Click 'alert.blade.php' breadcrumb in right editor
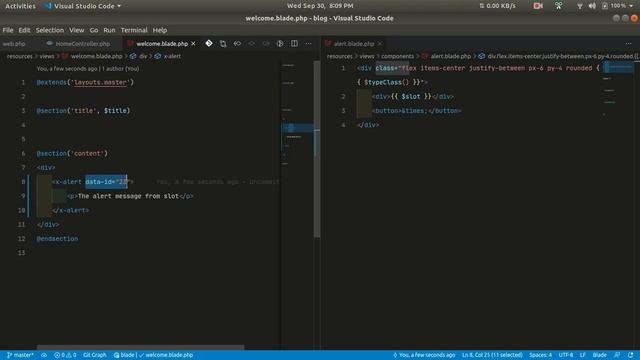640x360 pixels. 451,56
